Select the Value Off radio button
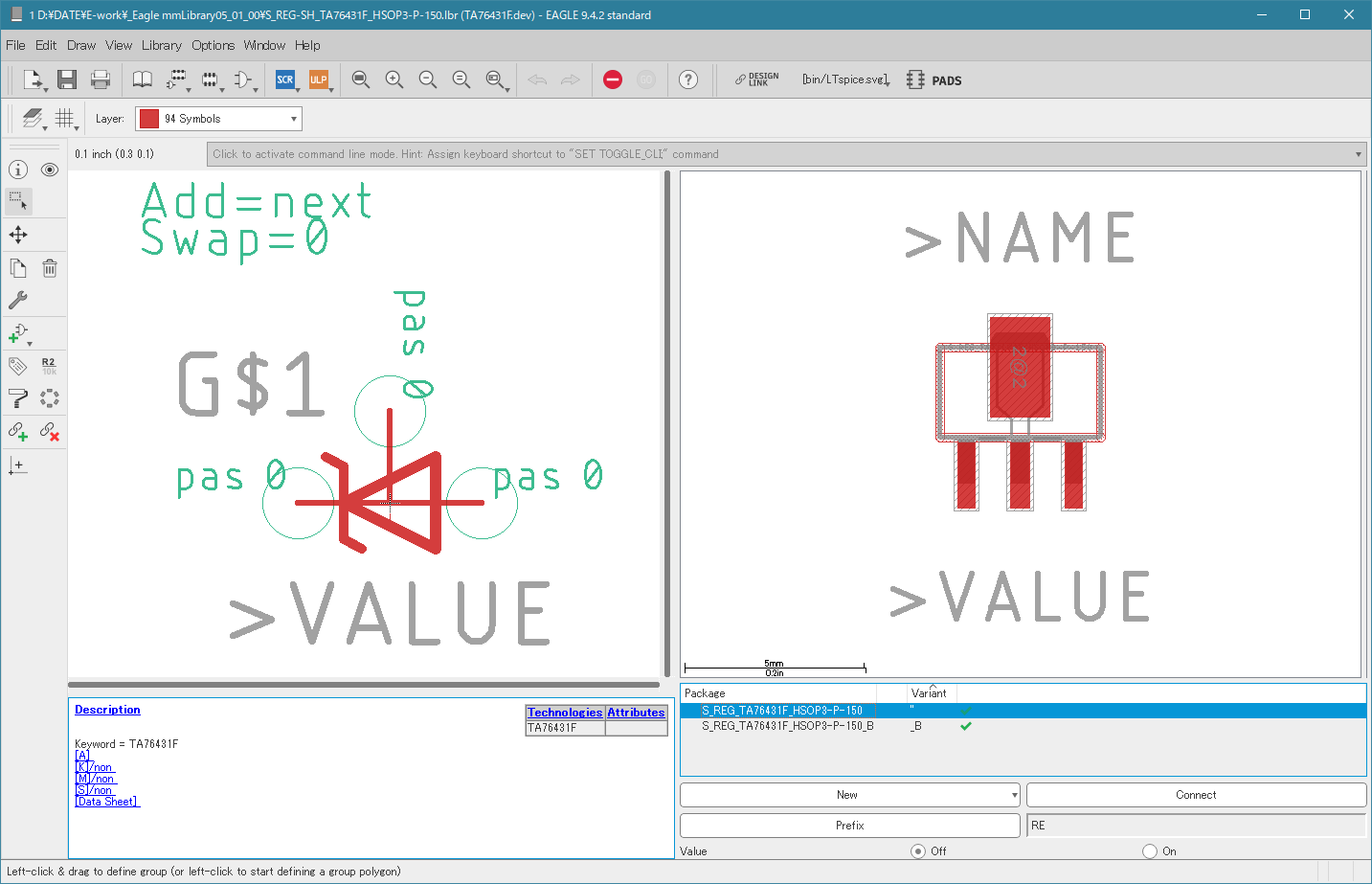 pos(918,851)
